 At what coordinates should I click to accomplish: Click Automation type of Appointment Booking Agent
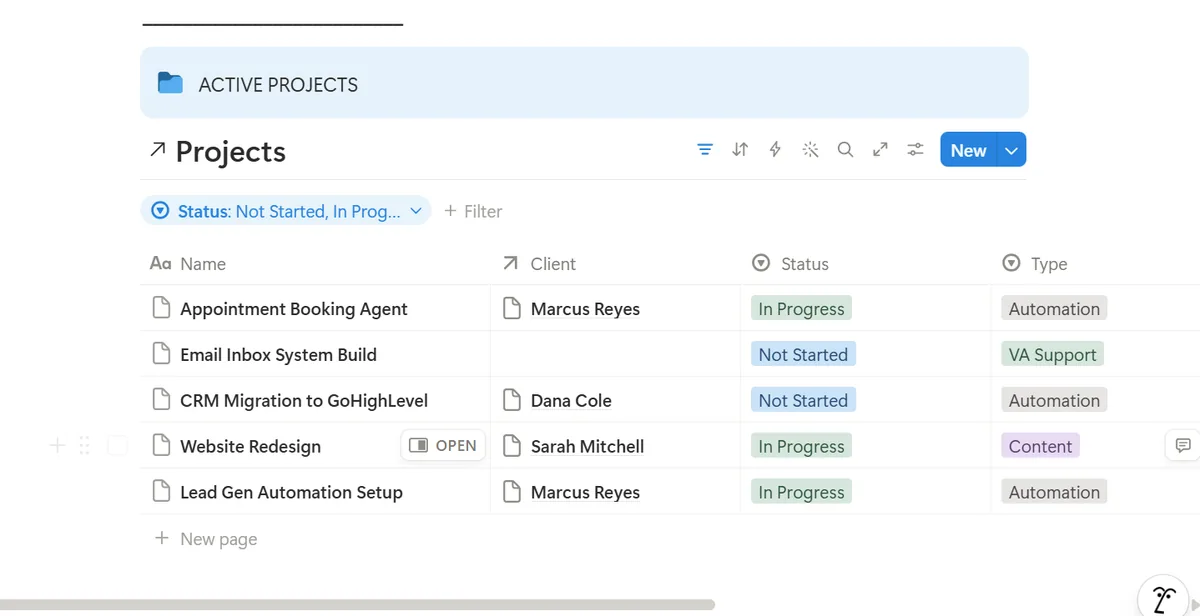point(1054,309)
